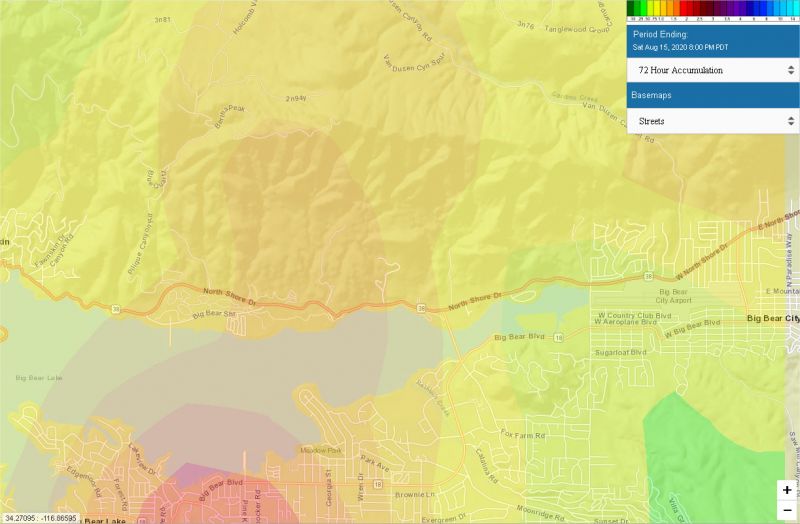Zoom in with the plus button
800x524 pixels.
click(x=787, y=490)
